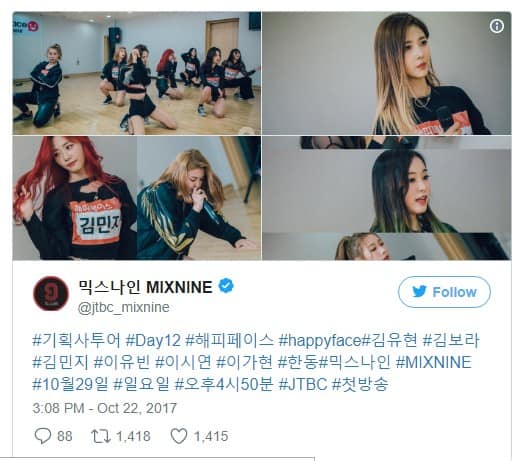Open the #happyface hashtag
522x461 pixels.
320,340
